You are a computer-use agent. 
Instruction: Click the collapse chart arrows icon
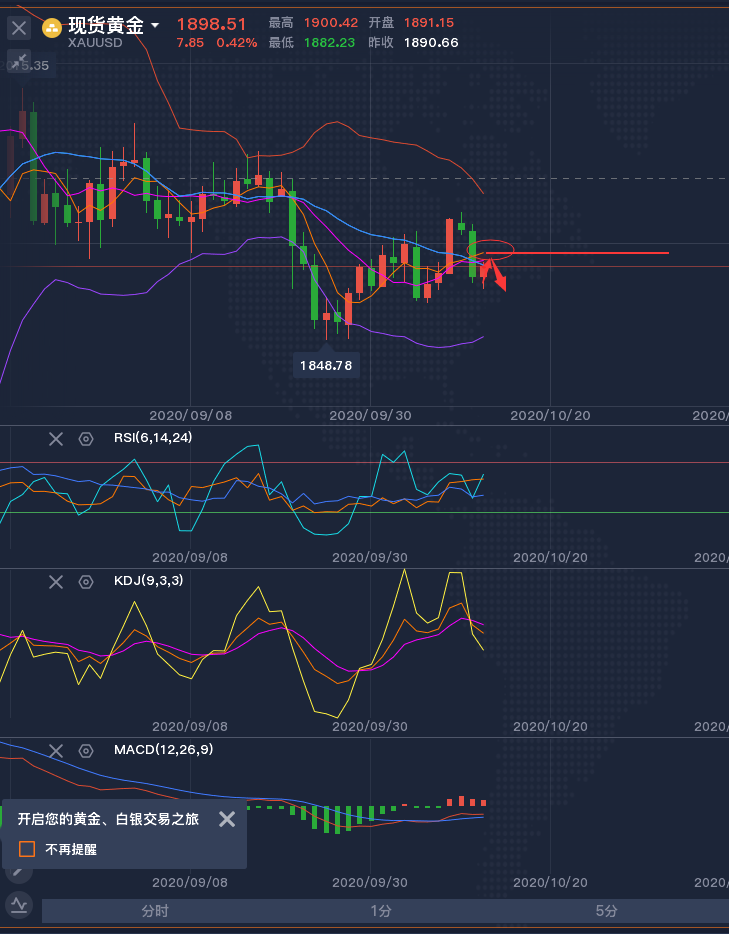(18, 62)
